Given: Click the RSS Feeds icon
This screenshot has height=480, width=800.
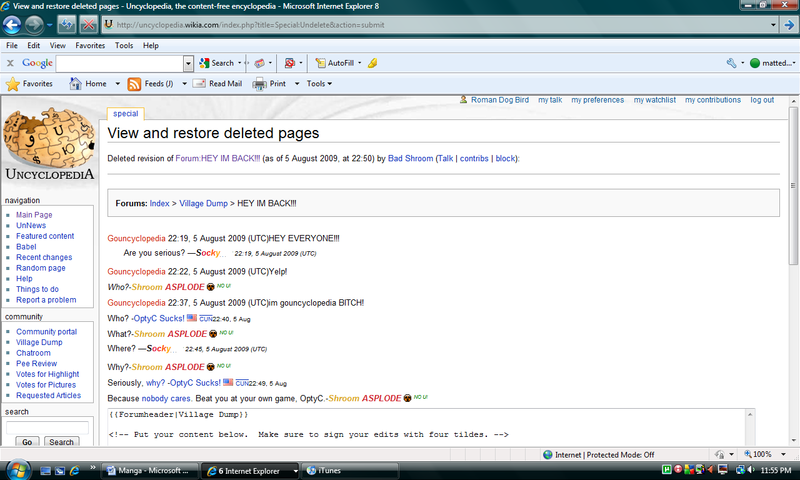Looking at the screenshot, I should click(134, 84).
